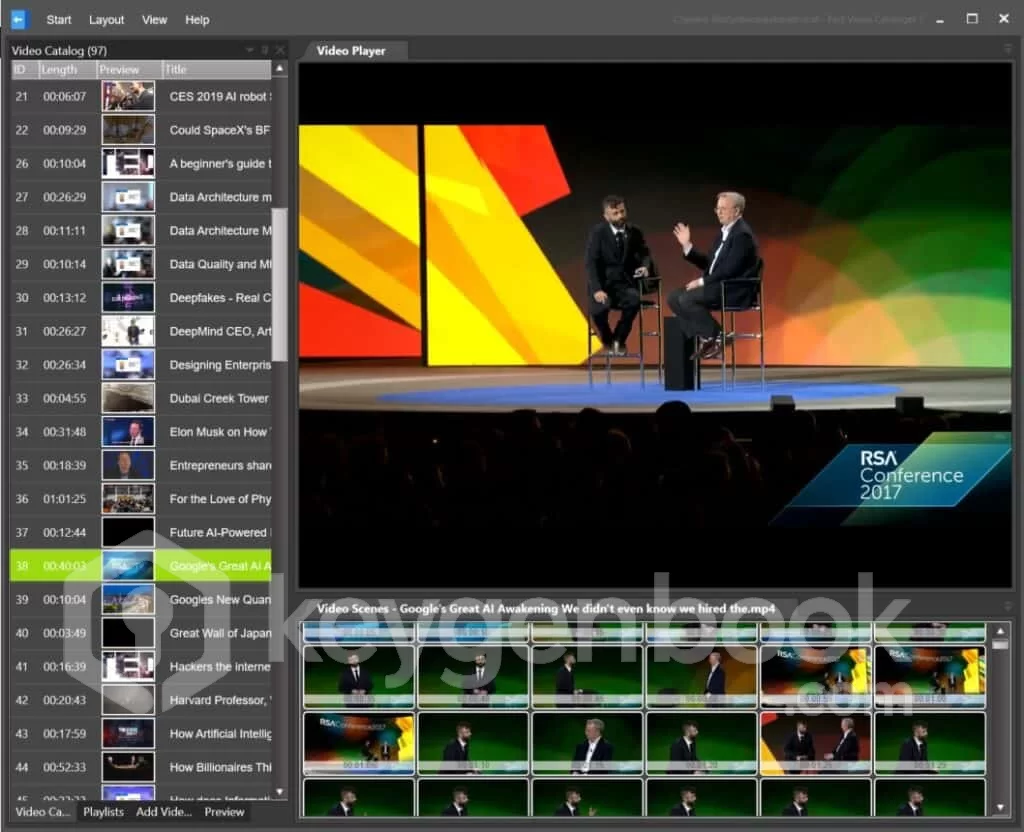Switch to the bottom Preview tab

click(x=225, y=812)
